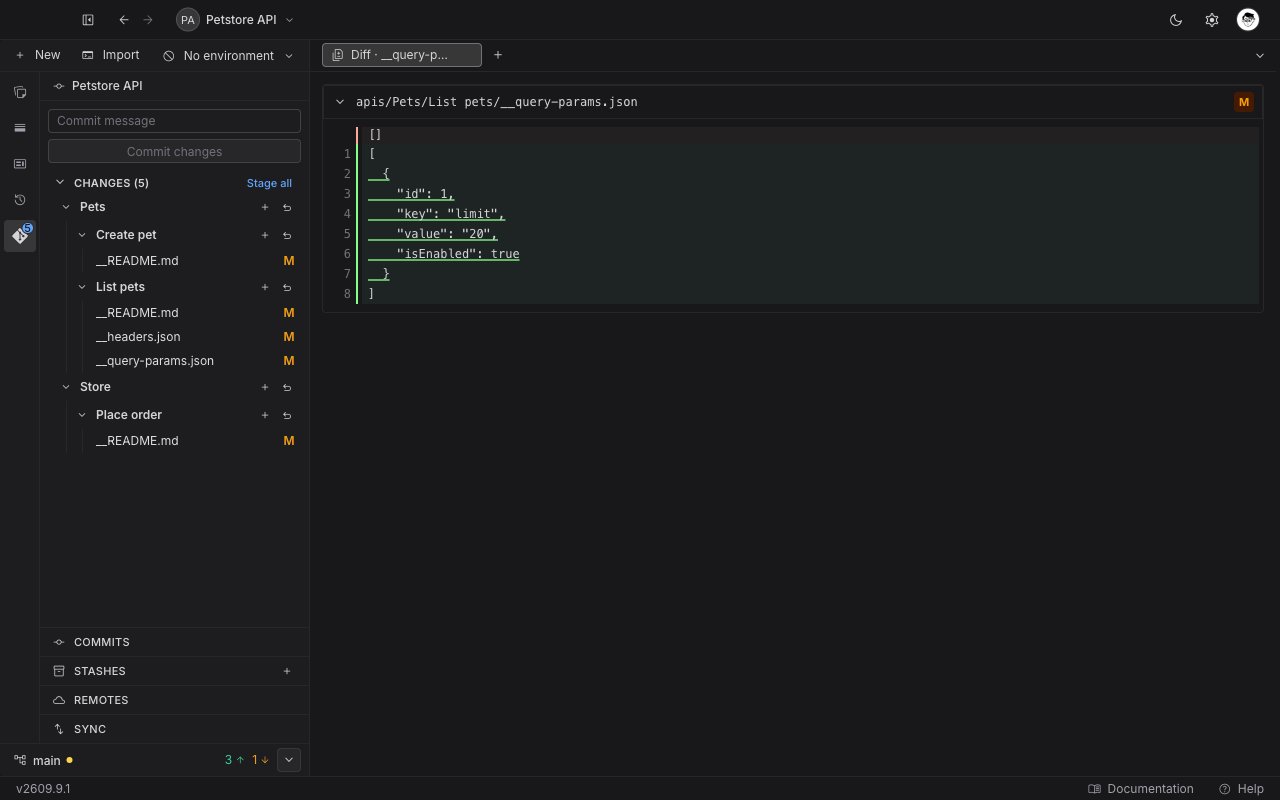This screenshot has height=800, width=1280.
Task: Click version v2609.9.1 in status bar
Action: tap(43, 789)
